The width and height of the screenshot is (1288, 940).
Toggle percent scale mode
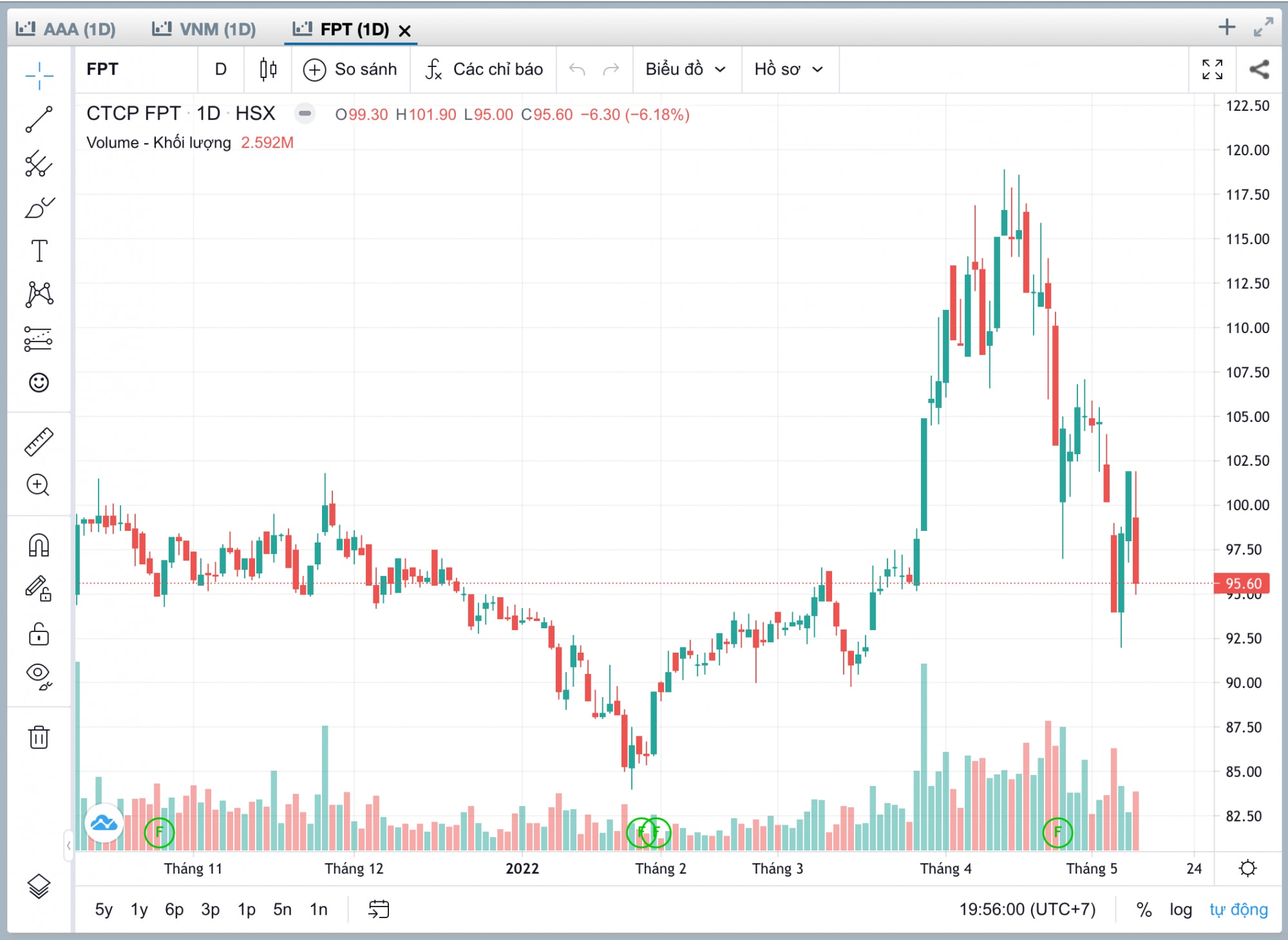coord(1144,909)
